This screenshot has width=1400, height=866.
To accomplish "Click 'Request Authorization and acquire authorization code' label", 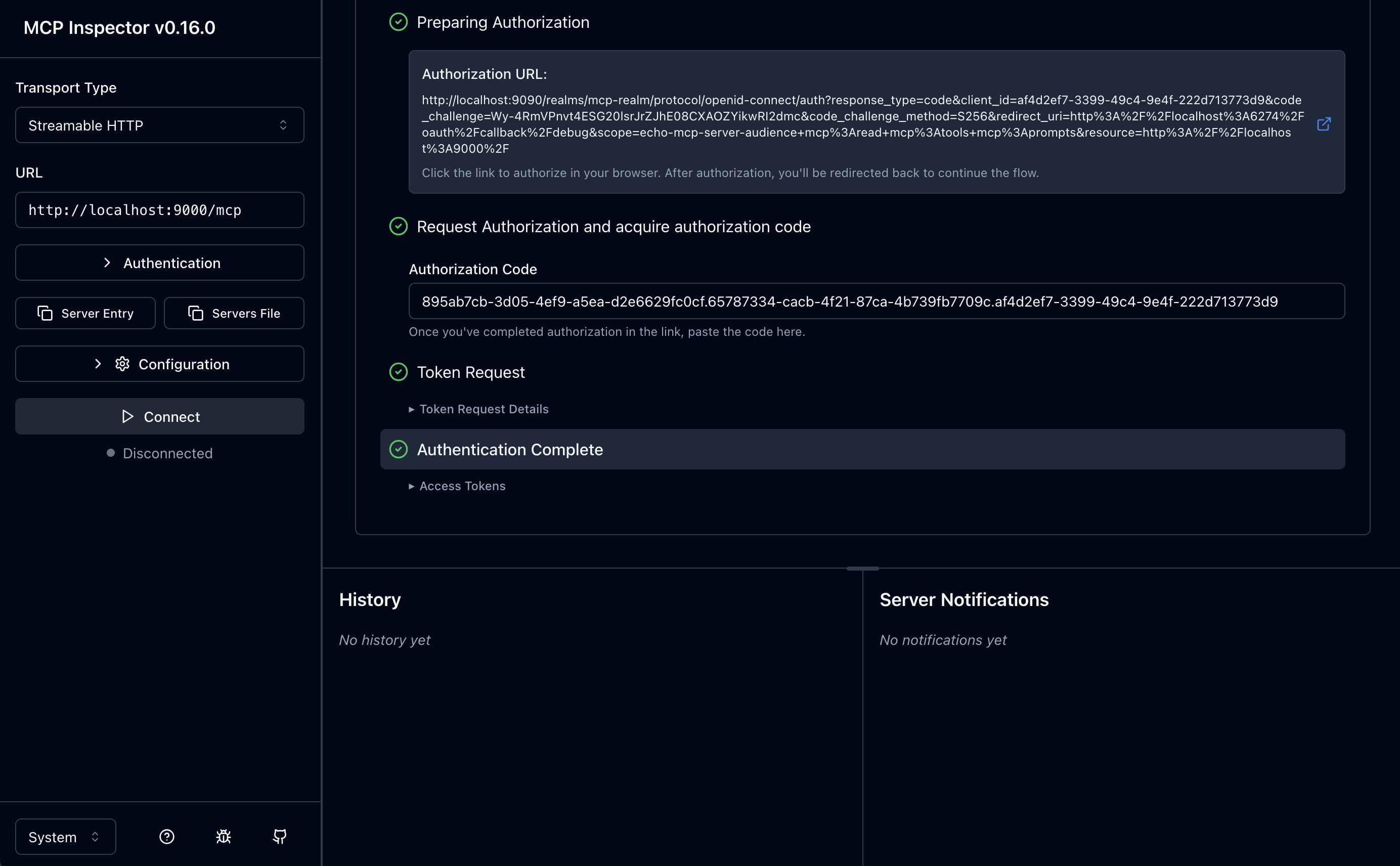I will click(614, 226).
